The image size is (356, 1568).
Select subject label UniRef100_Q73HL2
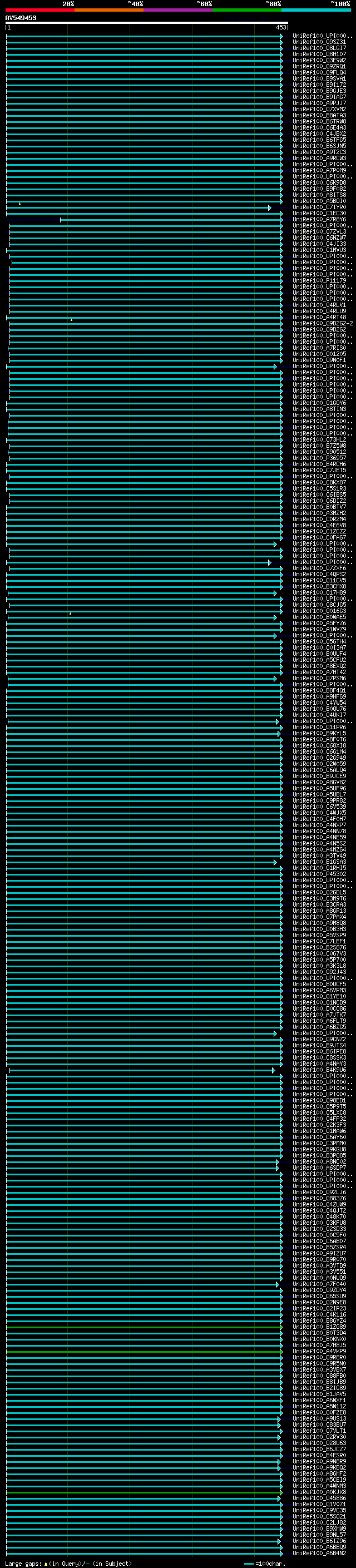319,439
